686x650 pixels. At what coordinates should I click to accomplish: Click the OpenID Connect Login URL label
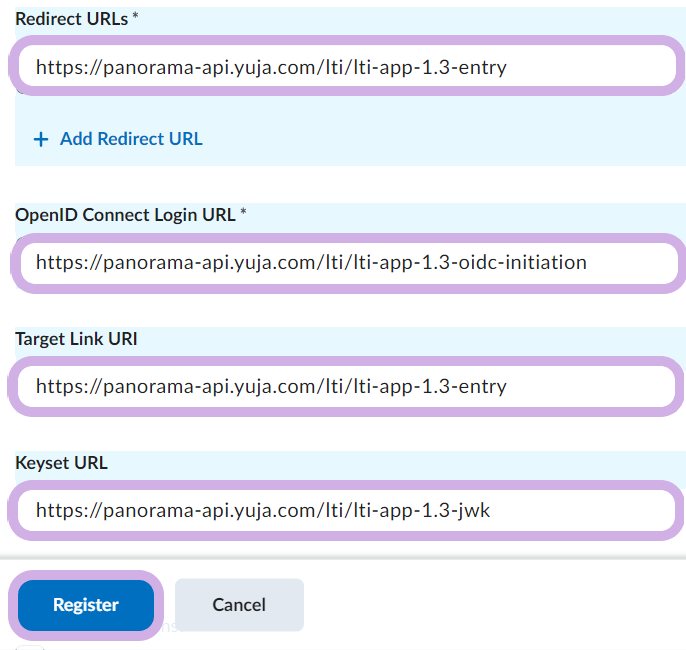coord(125,215)
